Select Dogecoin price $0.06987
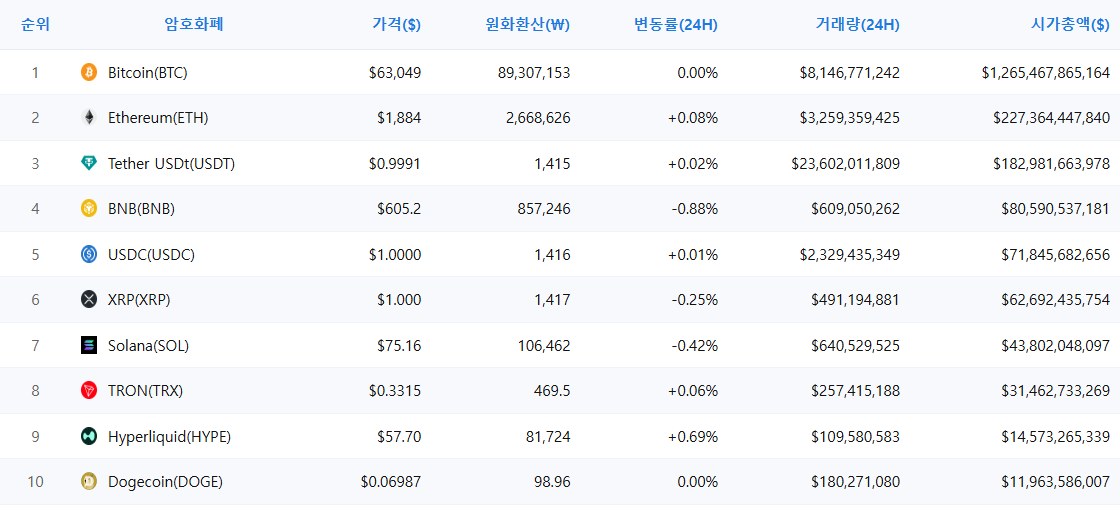The image size is (1120, 514). 391,483
